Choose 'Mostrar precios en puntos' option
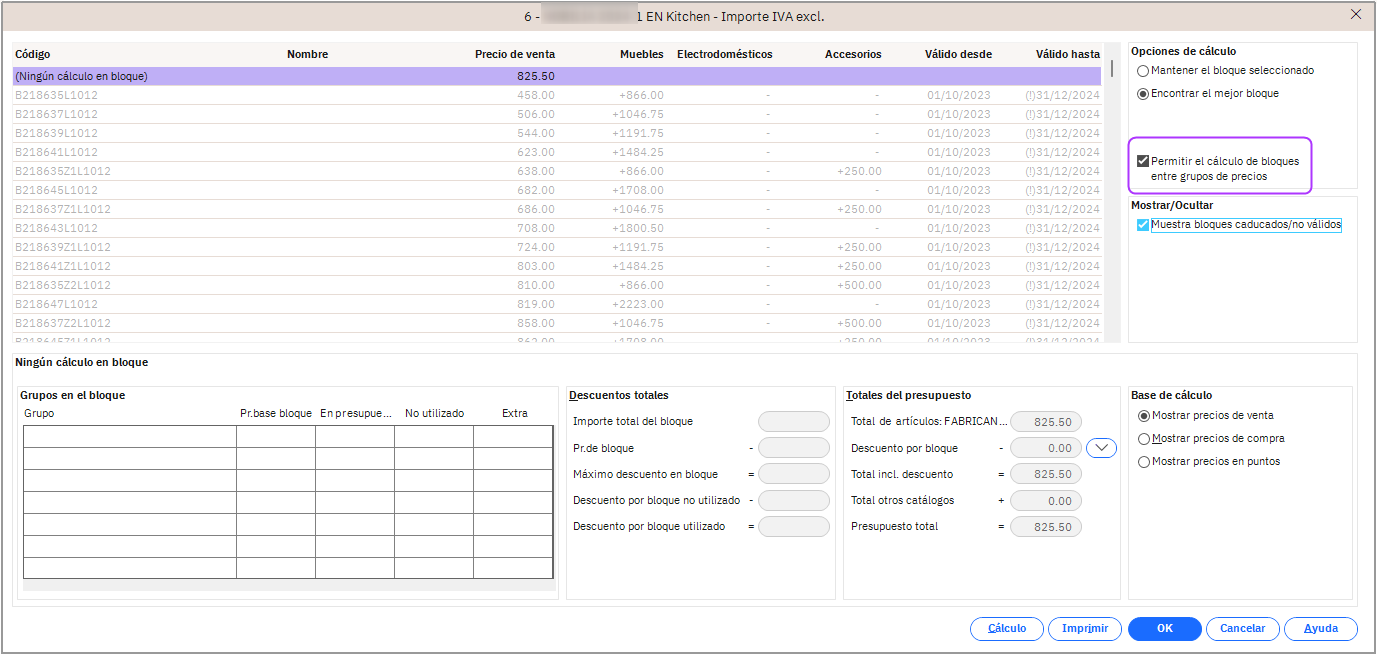This screenshot has width=1377, height=655. [1144, 462]
